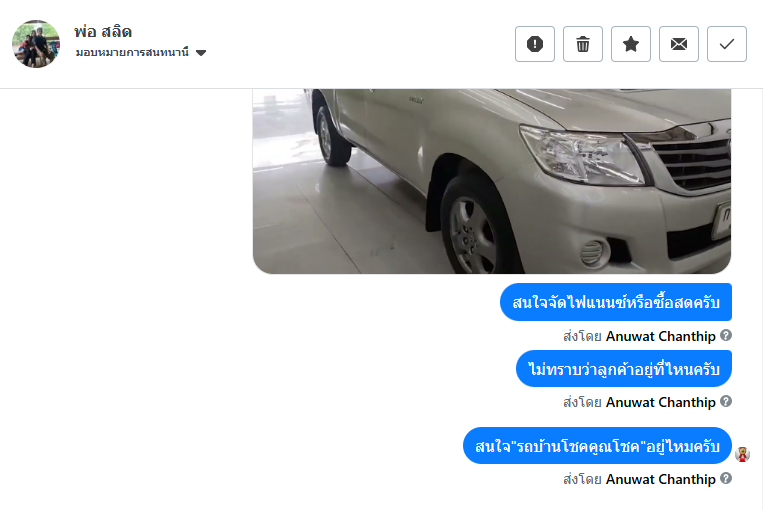Click the มอบหมายการสนทนานี้ label
This screenshot has width=763, height=518.
coord(132,52)
